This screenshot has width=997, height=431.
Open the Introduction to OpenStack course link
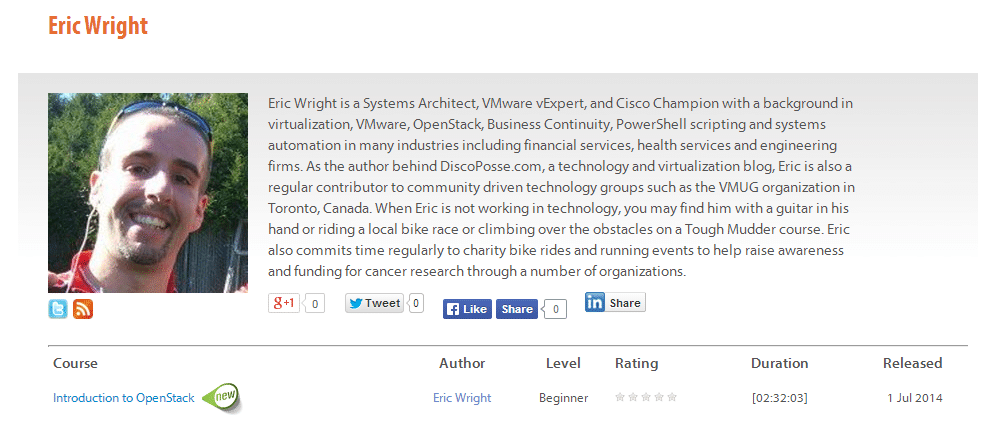(x=123, y=398)
